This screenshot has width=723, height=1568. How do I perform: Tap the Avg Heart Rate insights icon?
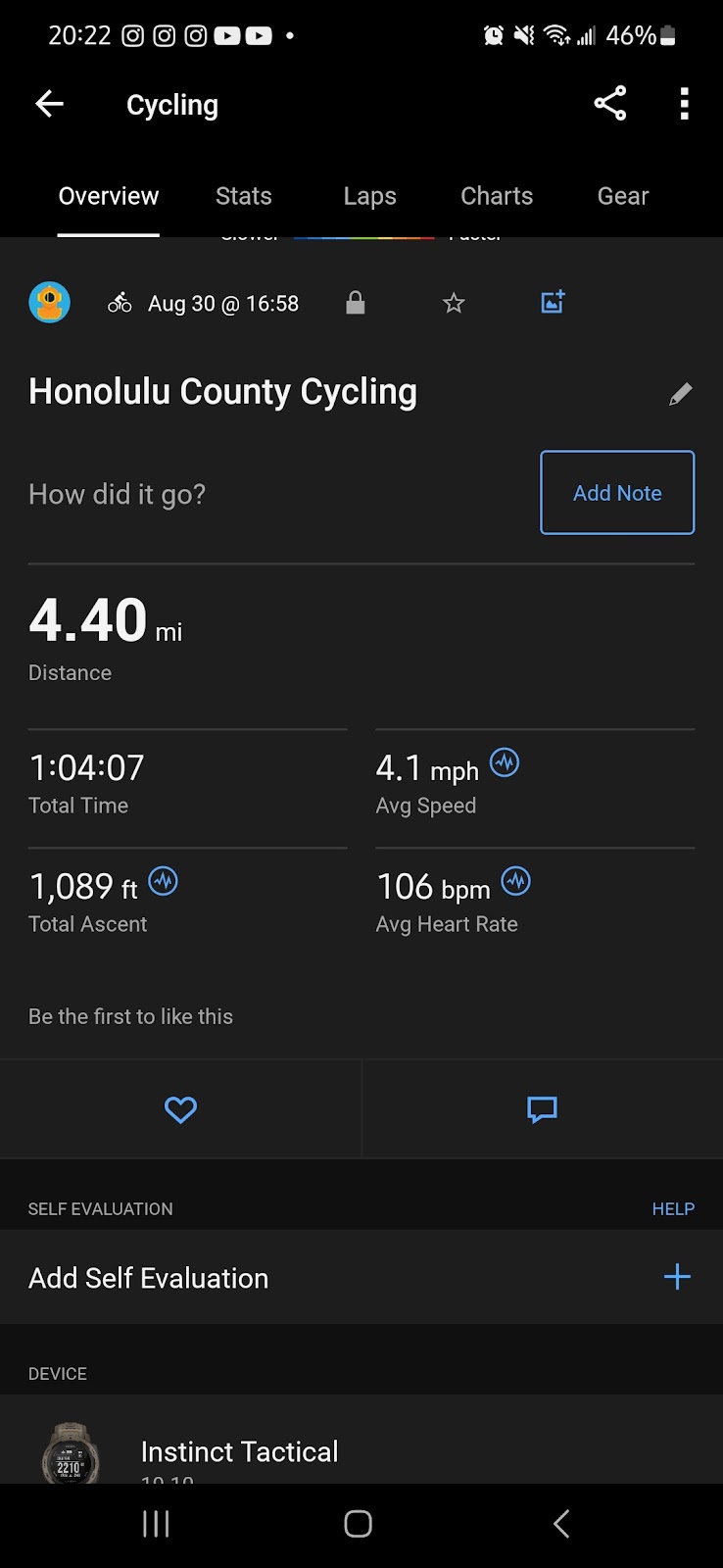pos(515,881)
